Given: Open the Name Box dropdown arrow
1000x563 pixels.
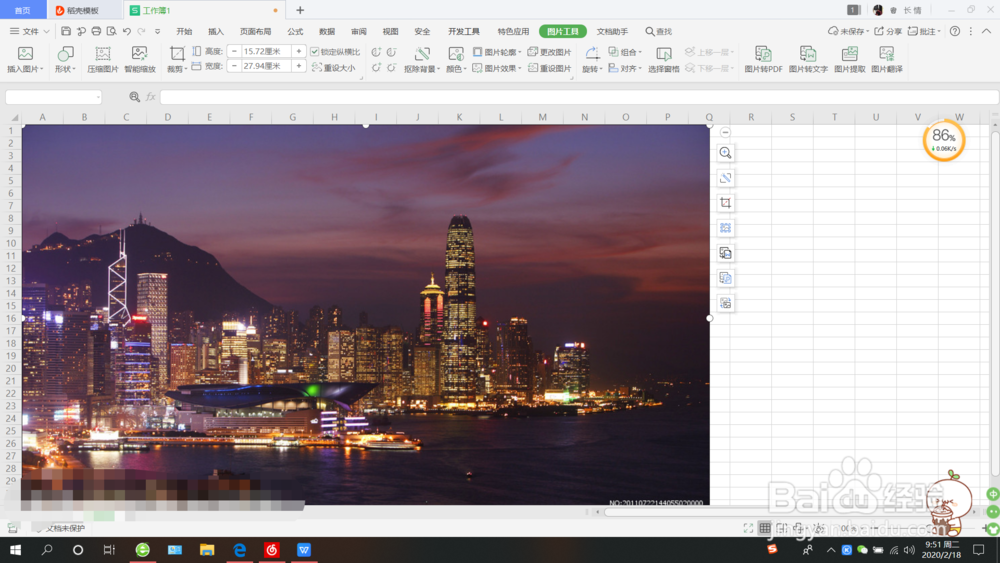Looking at the screenshot, I should tap(98, 97).
